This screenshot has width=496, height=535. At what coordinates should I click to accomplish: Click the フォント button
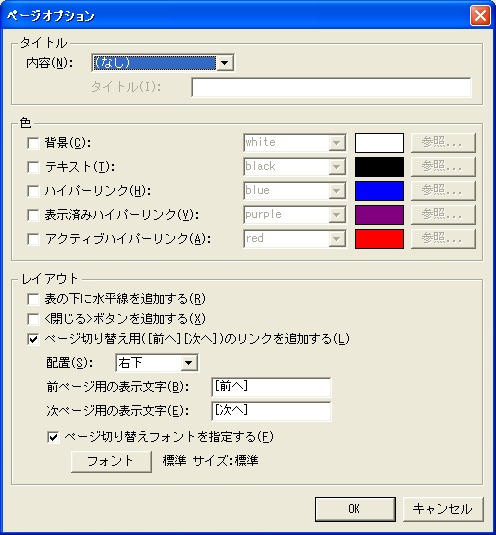click(111, 462)
